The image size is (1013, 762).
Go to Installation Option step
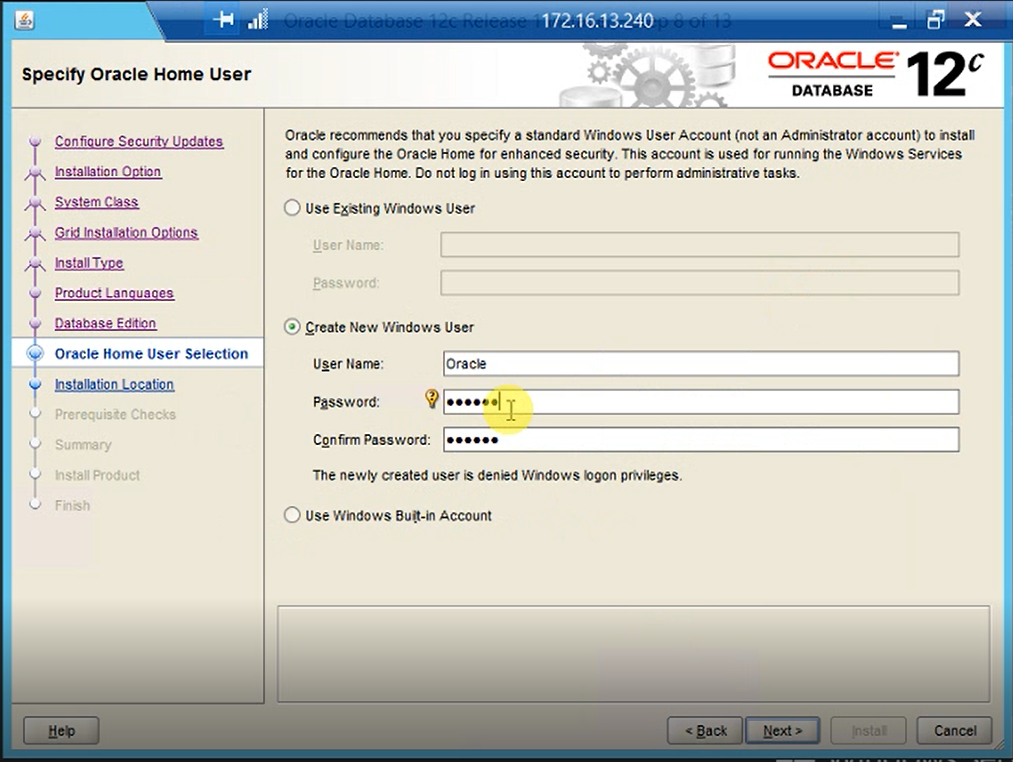(108, 171)
